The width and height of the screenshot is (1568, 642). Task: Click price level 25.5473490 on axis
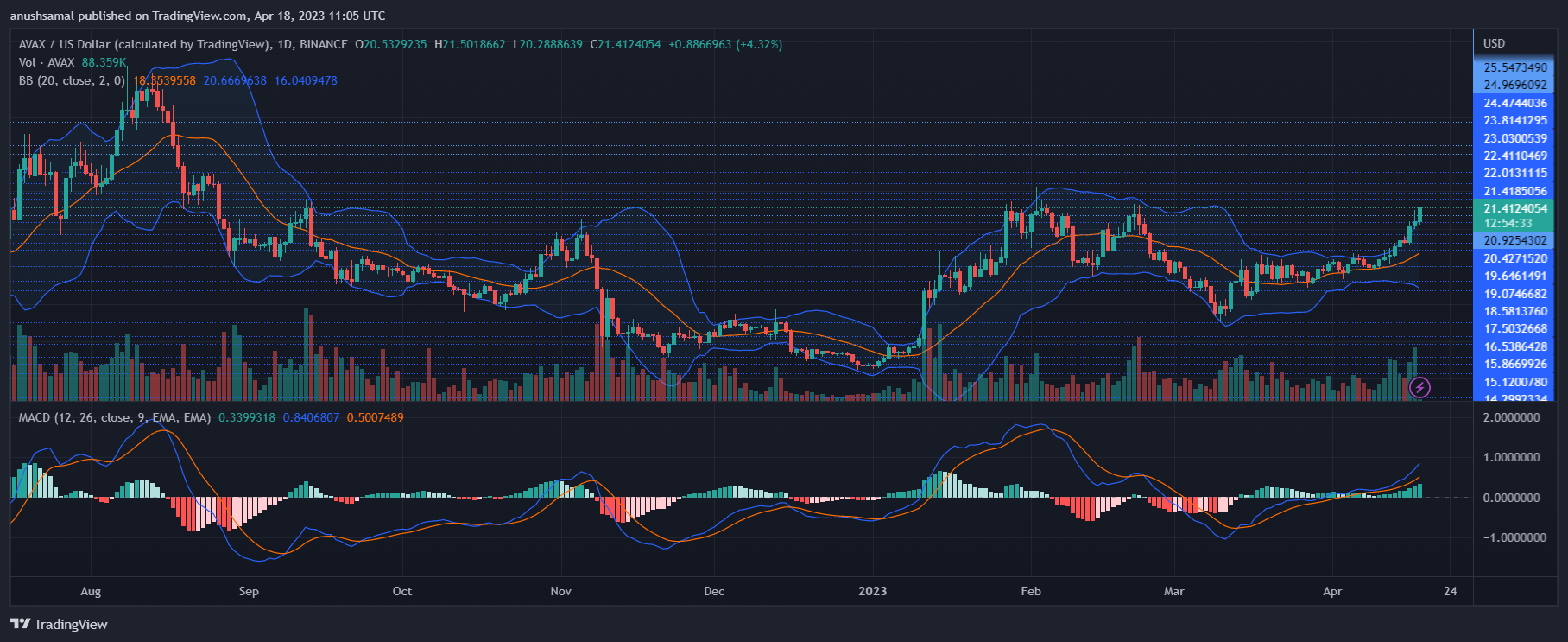pyautogui.click(x=1515, y=67)
